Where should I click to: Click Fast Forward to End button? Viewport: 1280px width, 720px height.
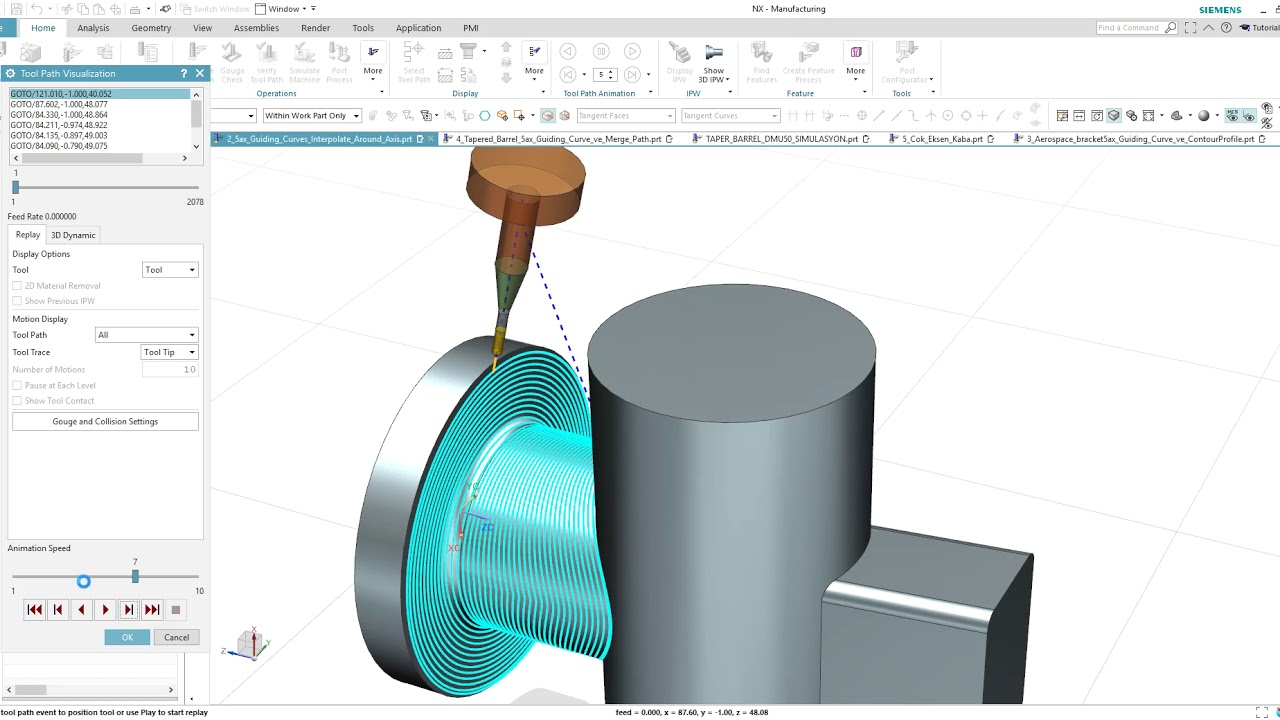pos(152,610)
